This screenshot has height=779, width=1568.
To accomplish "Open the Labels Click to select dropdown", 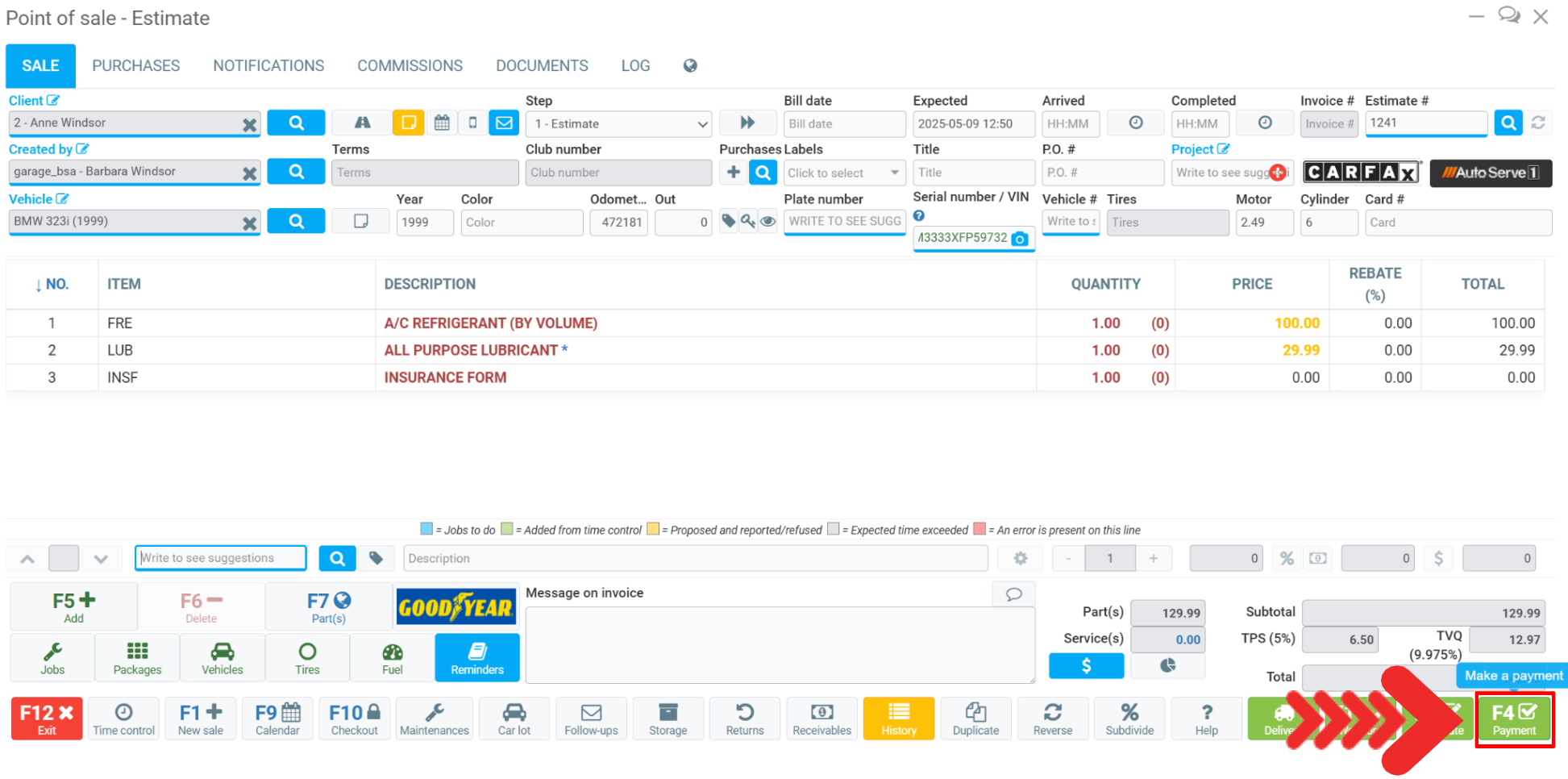I will [843, 173].
